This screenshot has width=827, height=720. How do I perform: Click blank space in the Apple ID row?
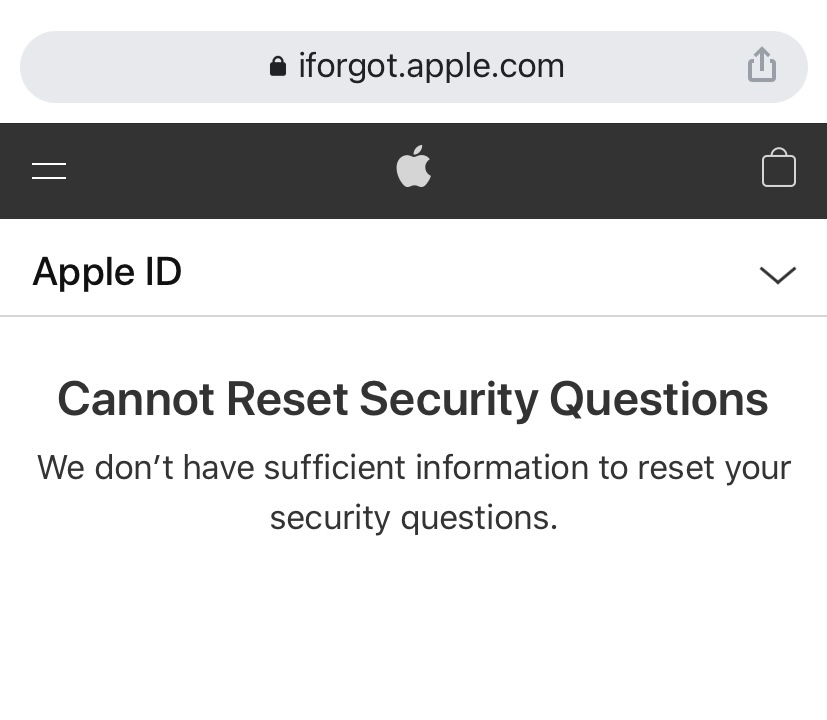point(470,272)
